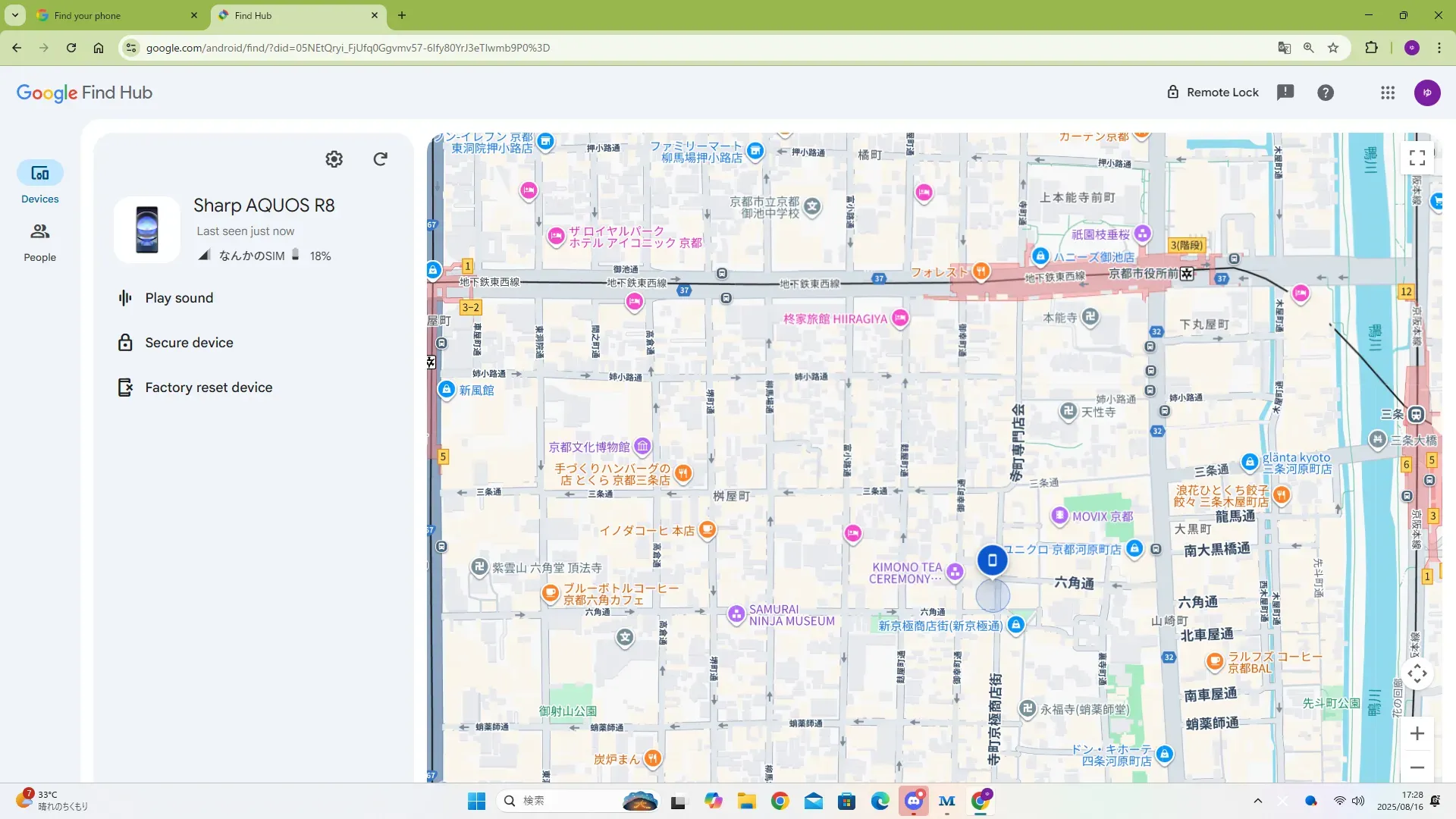
Task: Refresh the device location
Action: 381,159
